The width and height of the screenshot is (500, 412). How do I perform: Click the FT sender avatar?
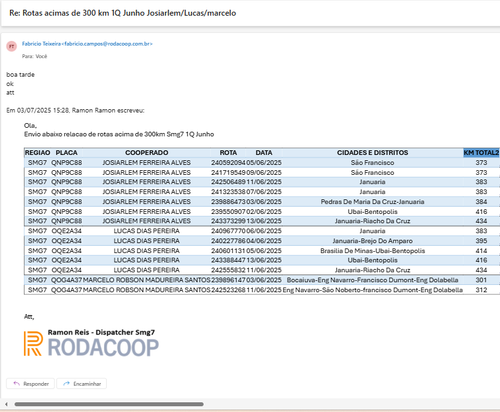12,46
